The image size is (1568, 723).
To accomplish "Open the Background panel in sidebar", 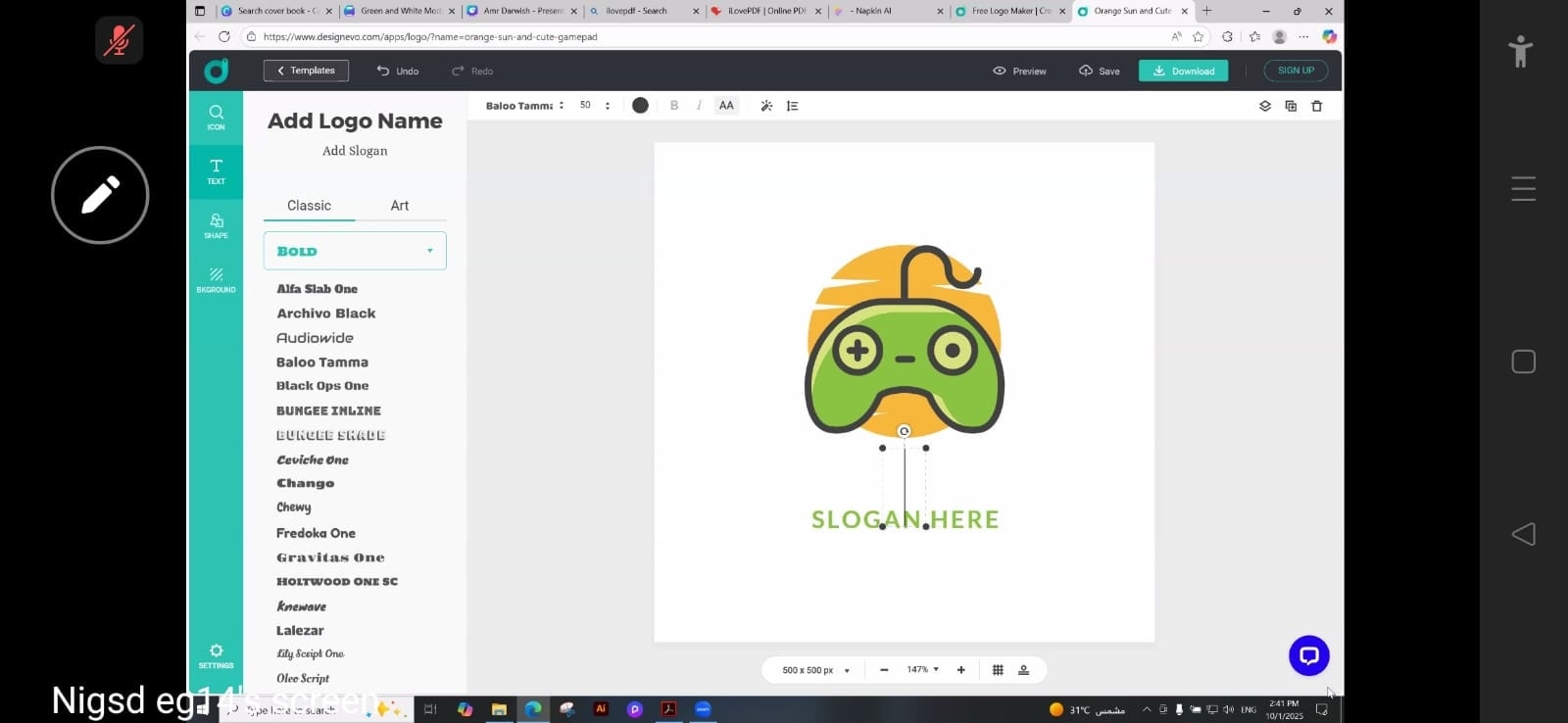I will tap(216, 279).
